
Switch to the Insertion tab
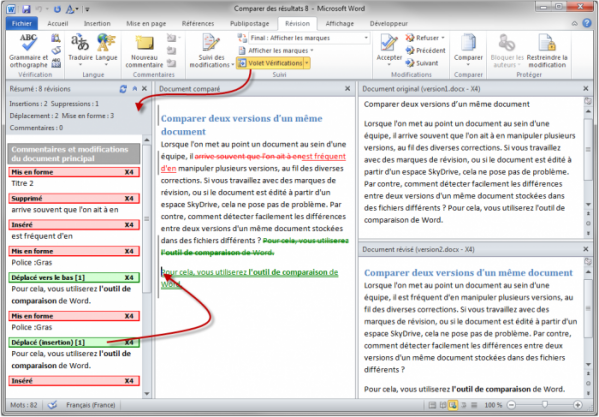[97, 24]
